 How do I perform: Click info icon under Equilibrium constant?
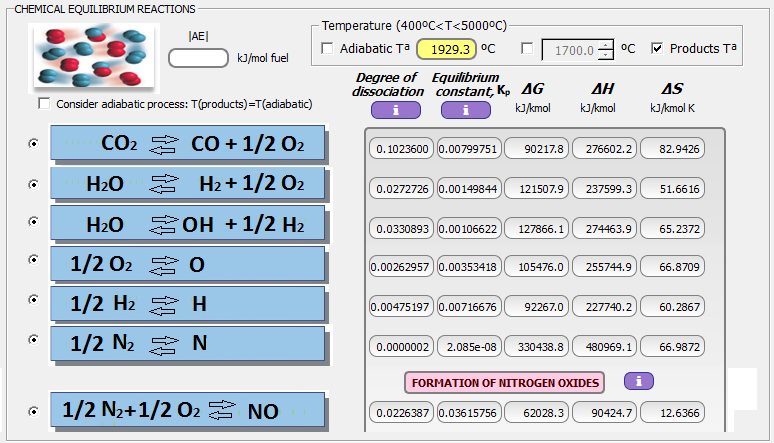click(x=464, y=110)
